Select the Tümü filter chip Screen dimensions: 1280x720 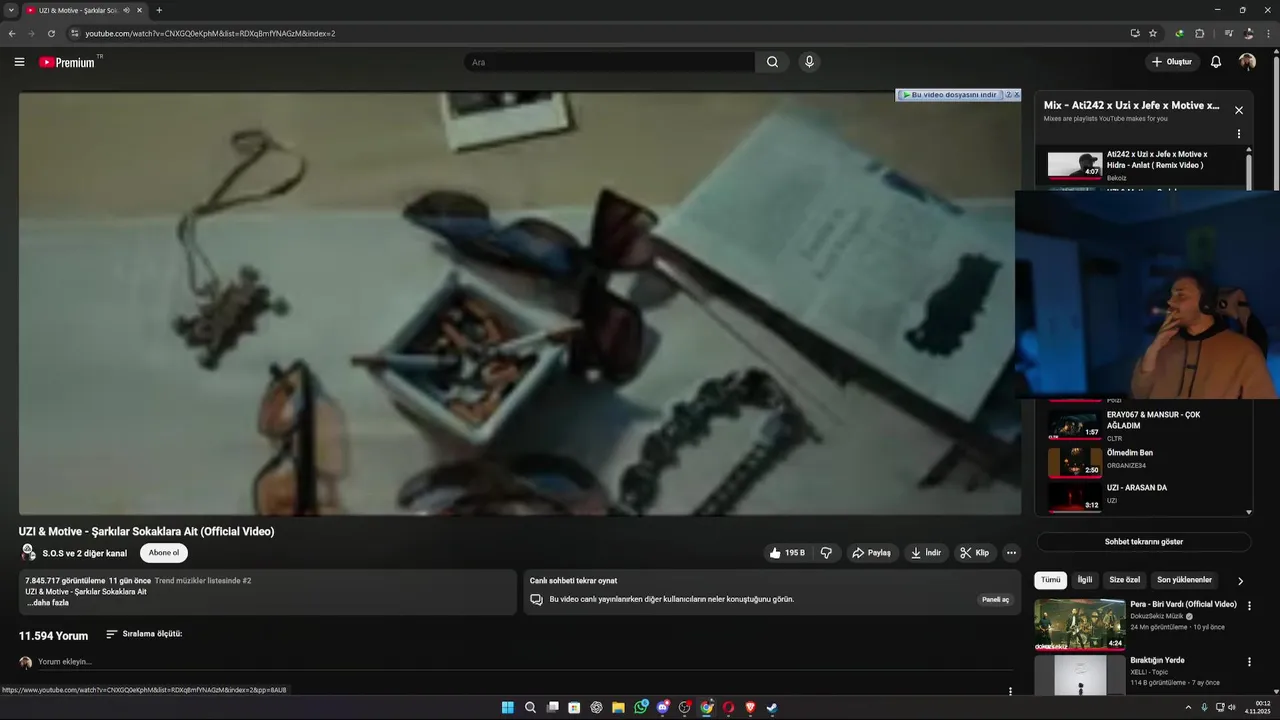[x=1050, y=580]
